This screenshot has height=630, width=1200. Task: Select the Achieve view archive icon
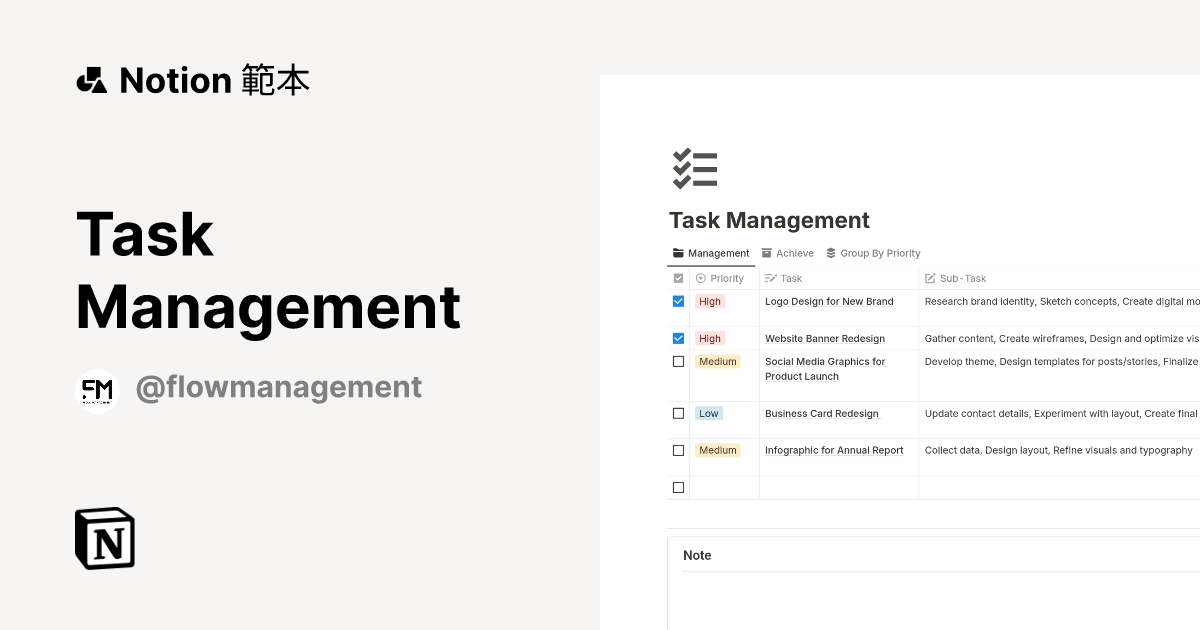(766, 253)
